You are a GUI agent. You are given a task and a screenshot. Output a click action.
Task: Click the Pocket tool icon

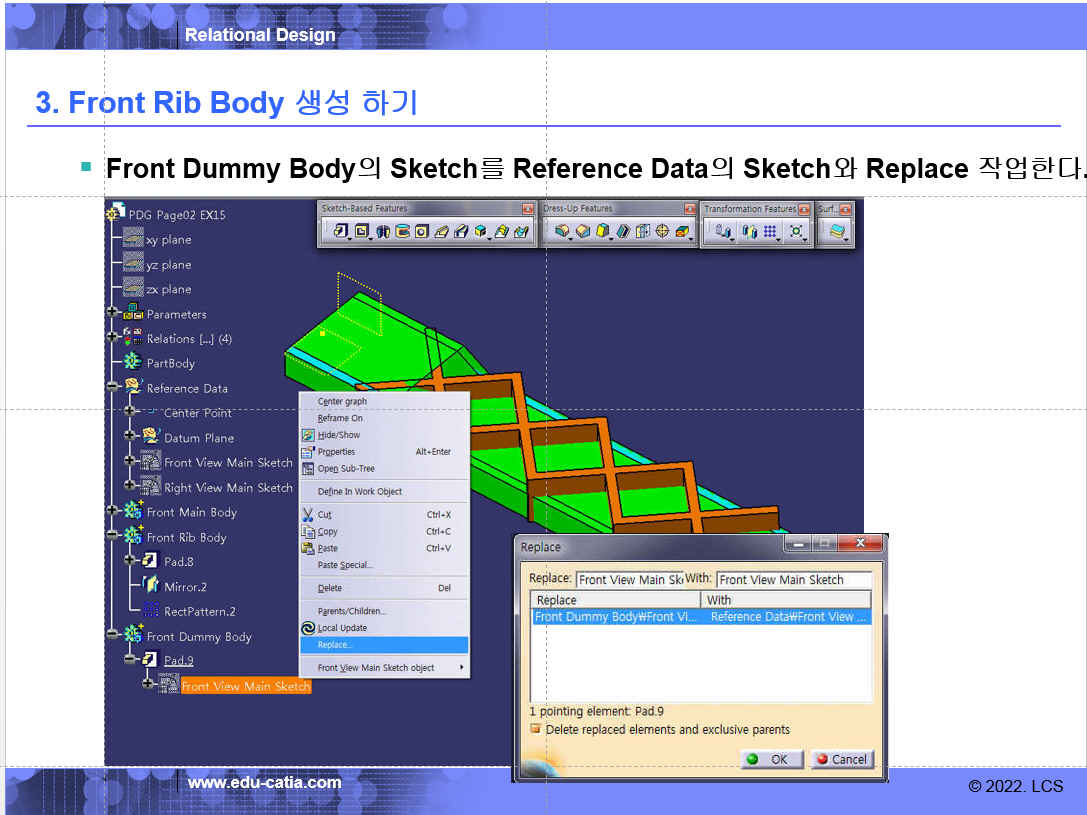coord(362,231)
